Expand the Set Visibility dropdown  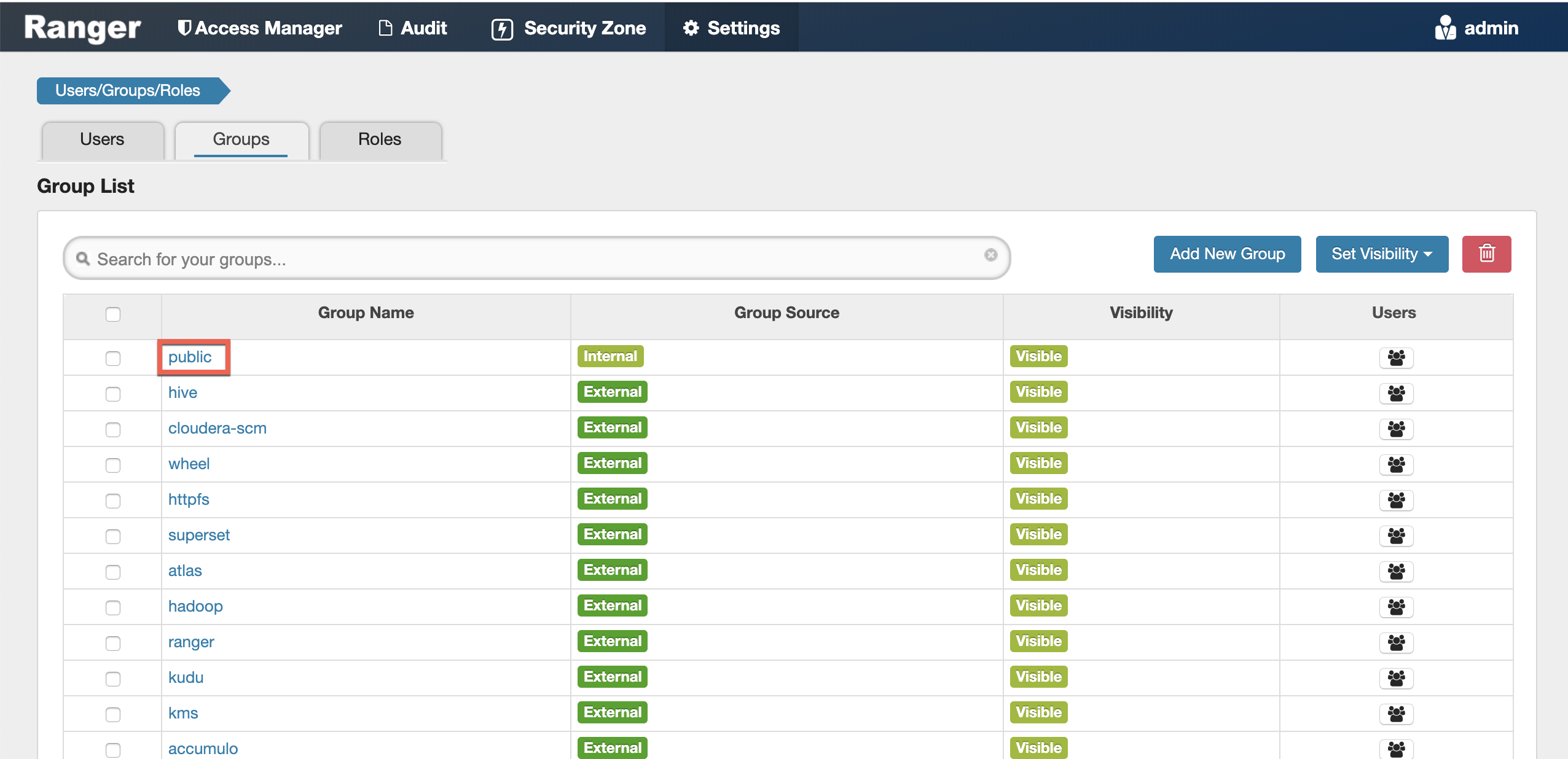(1381, 254)
